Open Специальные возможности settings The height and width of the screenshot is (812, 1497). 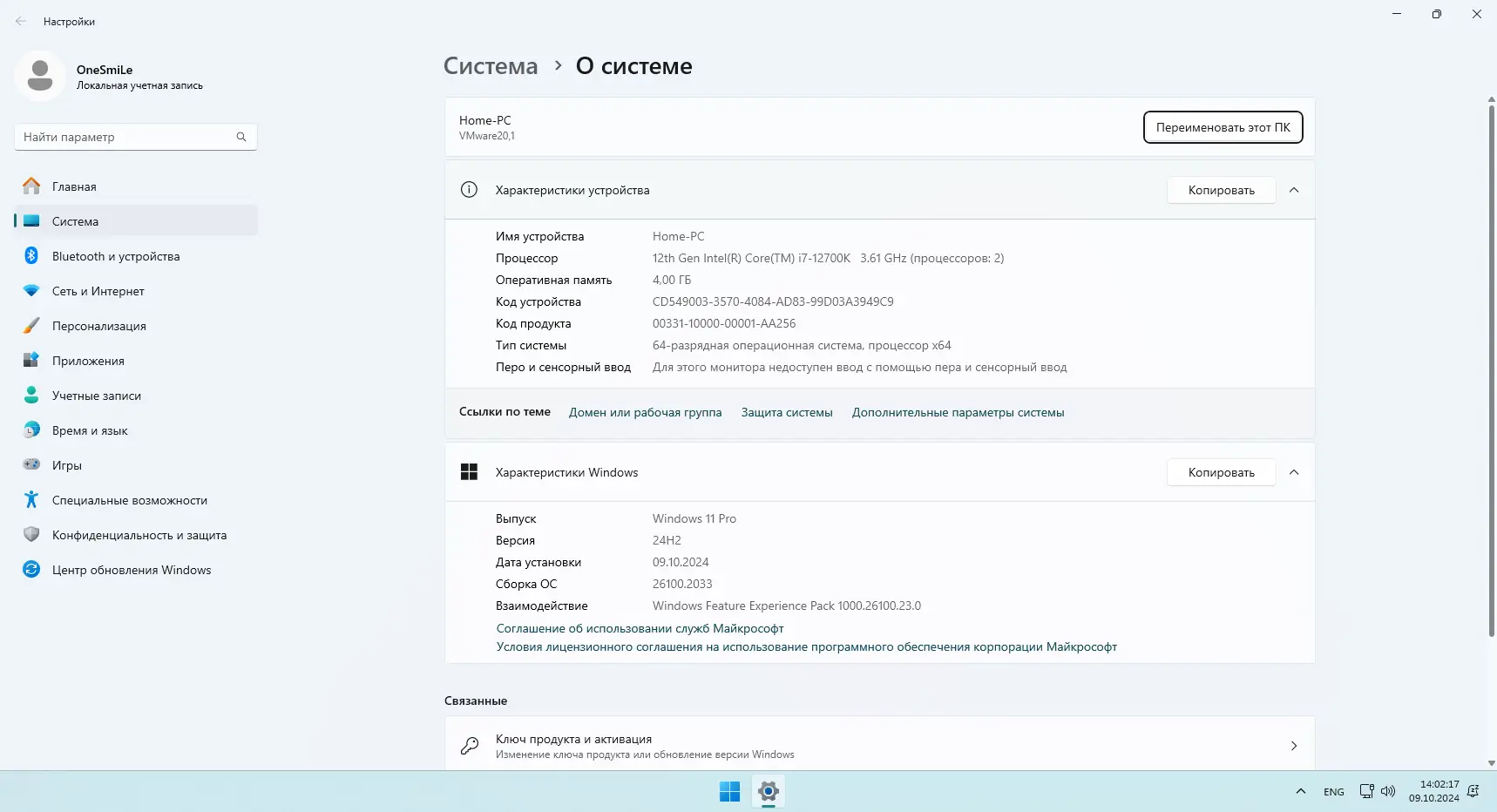128,499
